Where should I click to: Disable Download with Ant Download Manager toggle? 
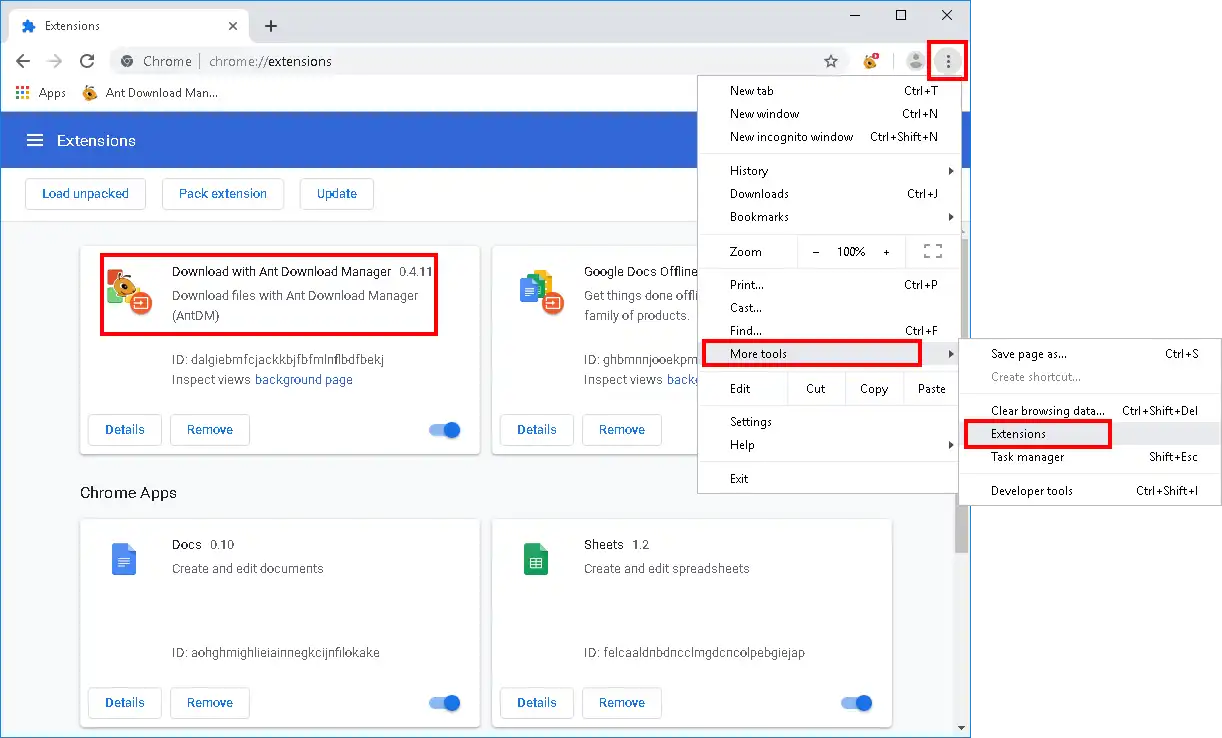pos(445,430)
